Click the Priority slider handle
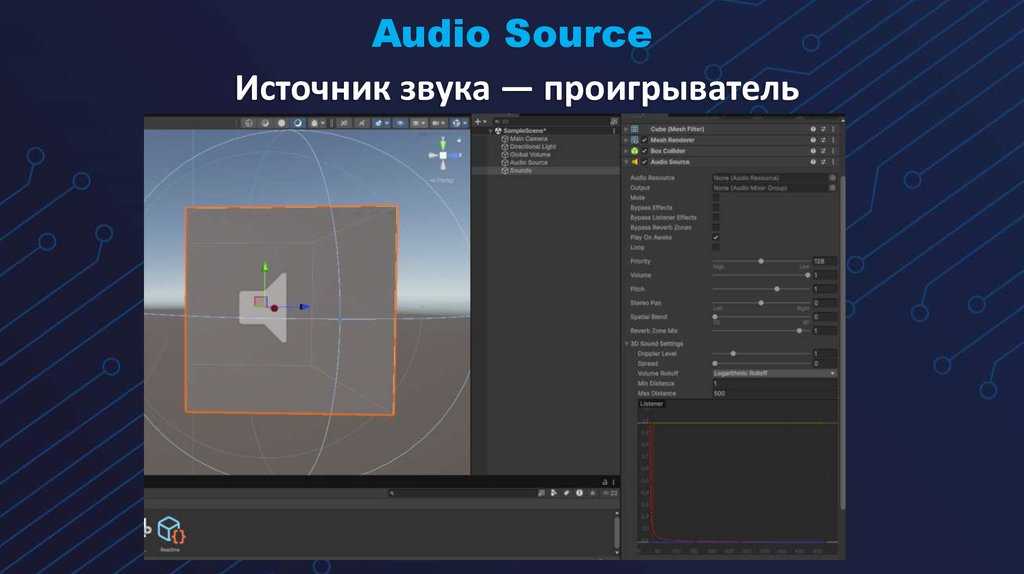This screenshot has height=574, width=1024. point(761,261)
